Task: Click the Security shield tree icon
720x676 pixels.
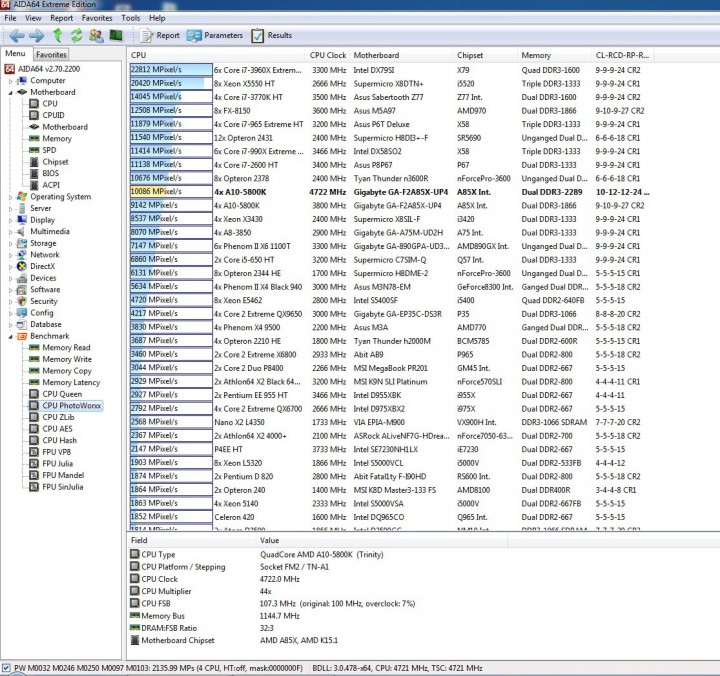Action: pos(22,301)
